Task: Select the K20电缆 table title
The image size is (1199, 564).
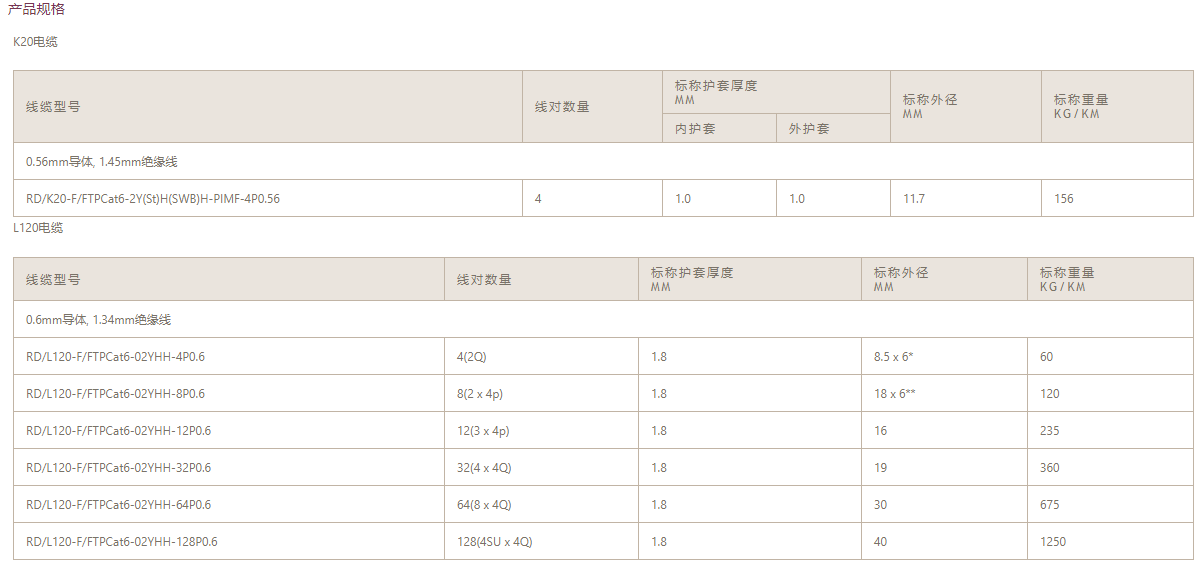Action: click(36, 42)
